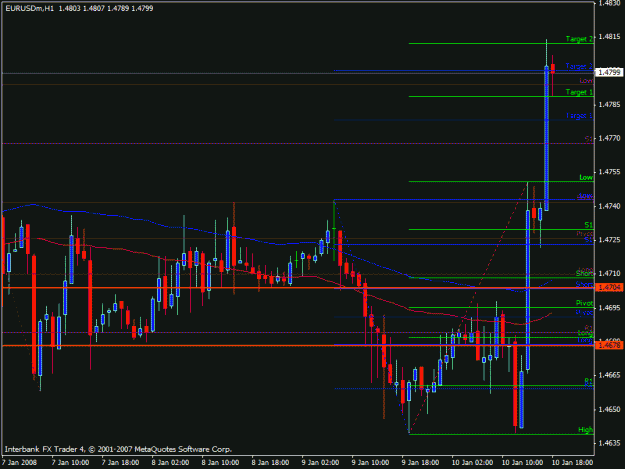Screen dimensions: 625x469
Task: Click the green S1 level label
Action: coord(589,225)
